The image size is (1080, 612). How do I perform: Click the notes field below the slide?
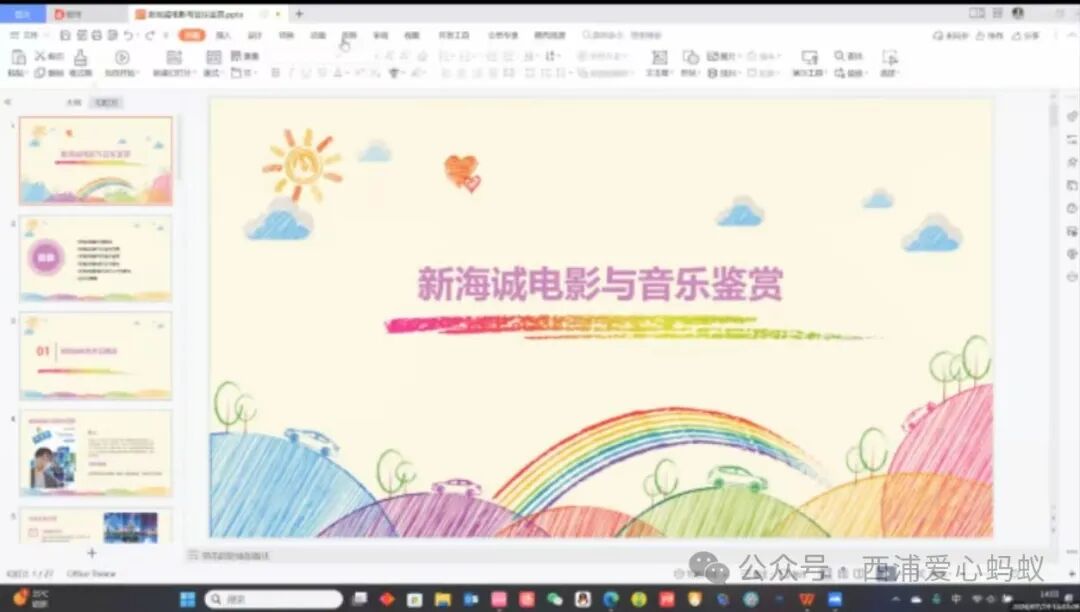click(x=234, y=555)
